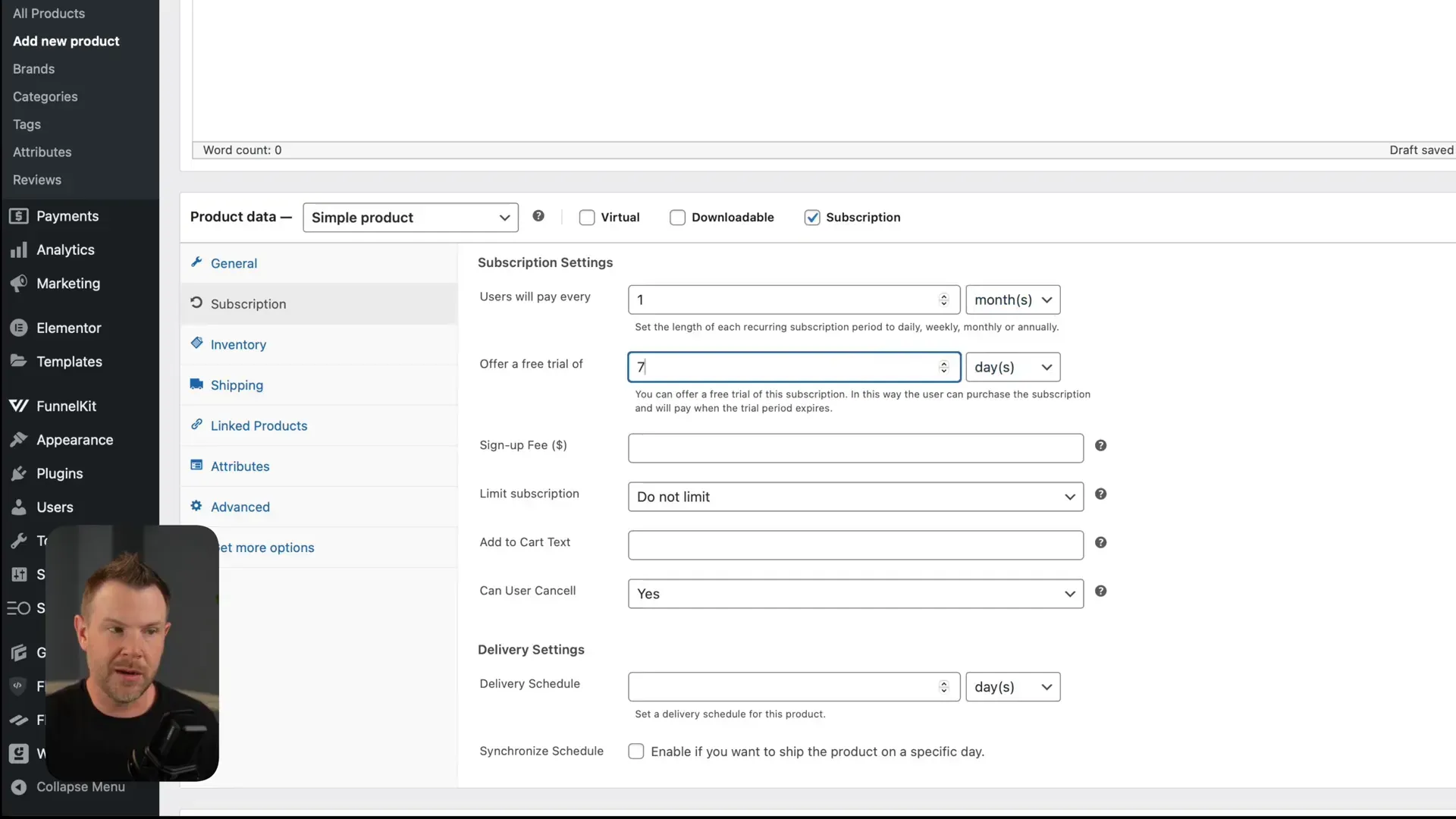The height and width of the screenshot is (819, 1456).
Task: Open the Can User Cancell Yes dropdown
Action: point(855,595)
